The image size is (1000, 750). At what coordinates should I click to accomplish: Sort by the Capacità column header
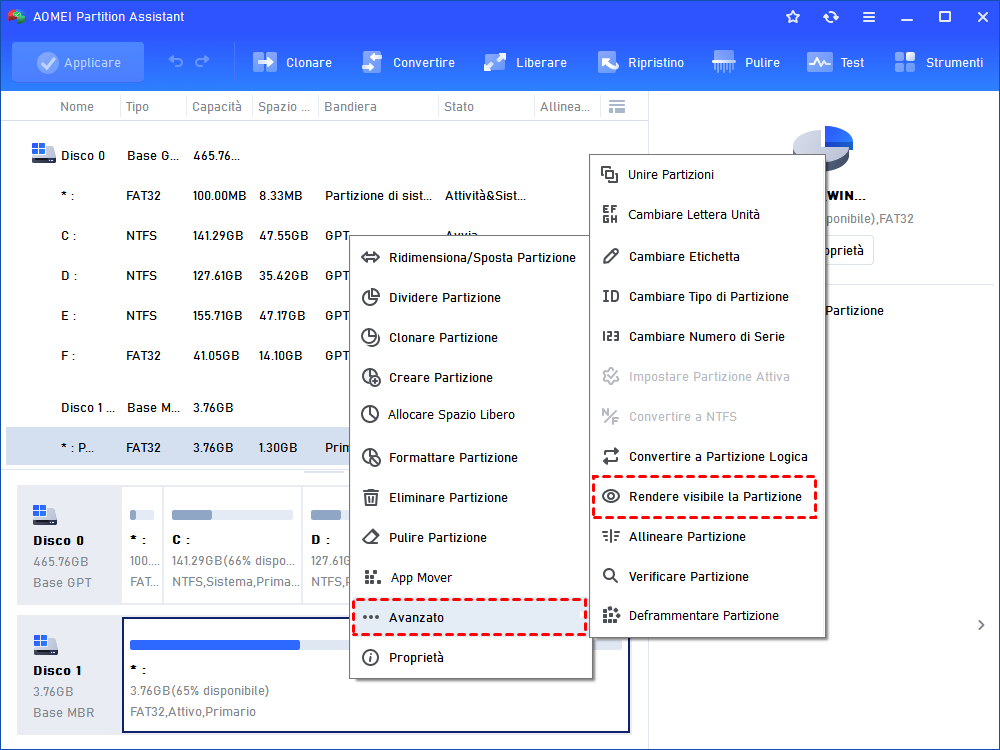[217, 107]
